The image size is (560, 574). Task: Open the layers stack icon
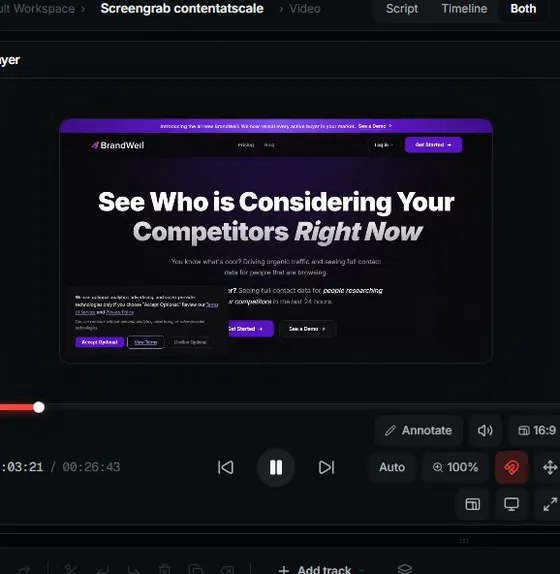(405, 569)
